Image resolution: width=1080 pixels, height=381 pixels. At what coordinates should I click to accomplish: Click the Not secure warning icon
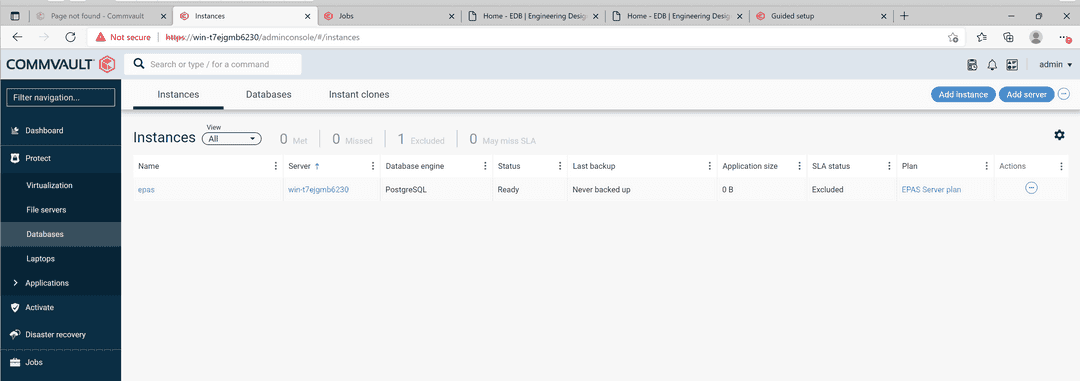pos(101,37)
